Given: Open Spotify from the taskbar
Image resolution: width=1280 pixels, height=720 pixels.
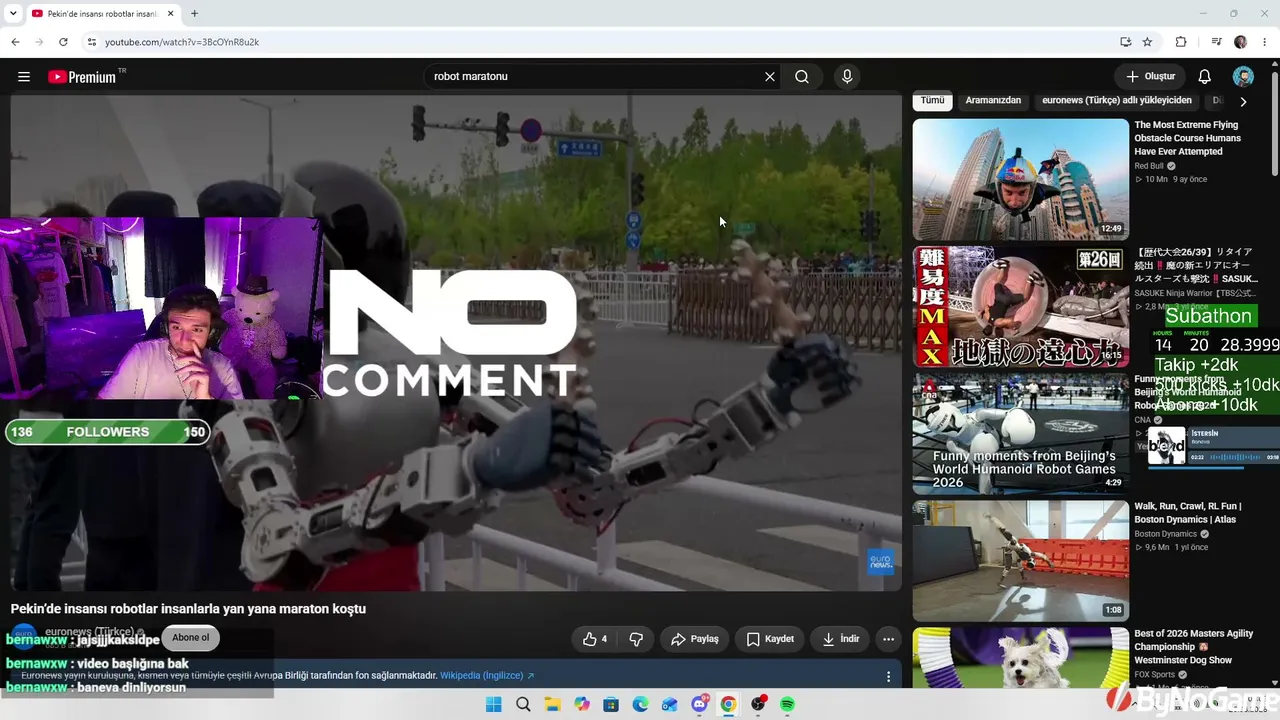Looking at the screenshot, I should coord(787,705).
